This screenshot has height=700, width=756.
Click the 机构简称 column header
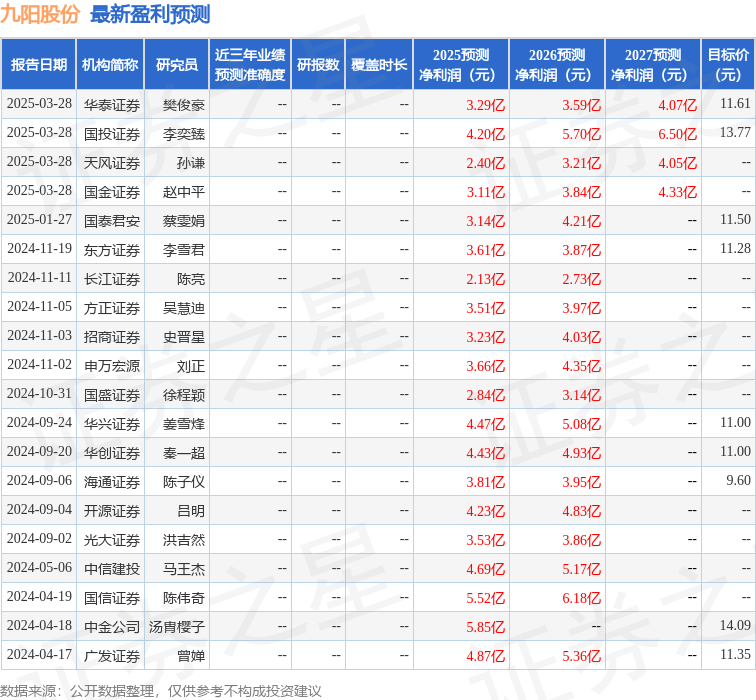point(110,65)
